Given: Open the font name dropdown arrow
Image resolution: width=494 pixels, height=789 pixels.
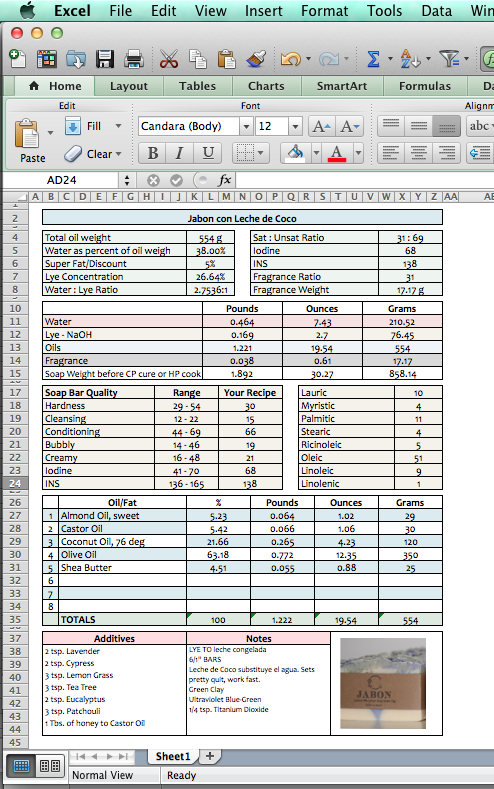Looking at the screenshot, I should tap(246, 126).
